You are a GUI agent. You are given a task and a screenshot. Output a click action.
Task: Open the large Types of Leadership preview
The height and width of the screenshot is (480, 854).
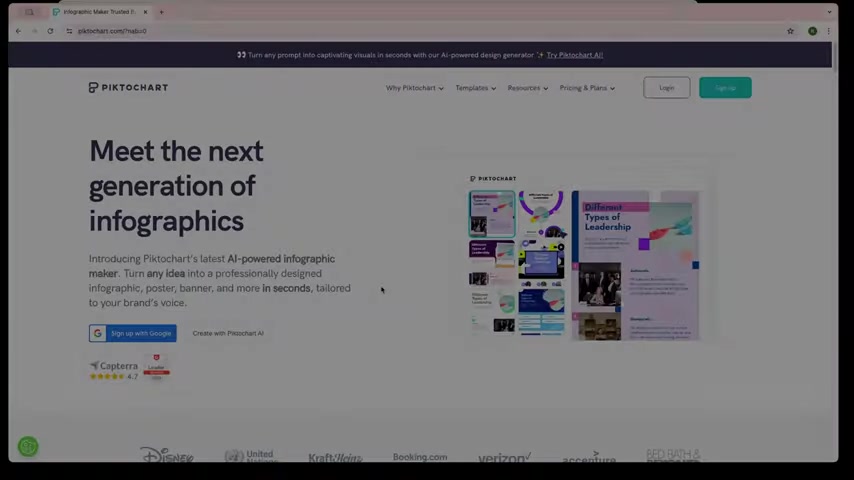[x=636, y=265]
